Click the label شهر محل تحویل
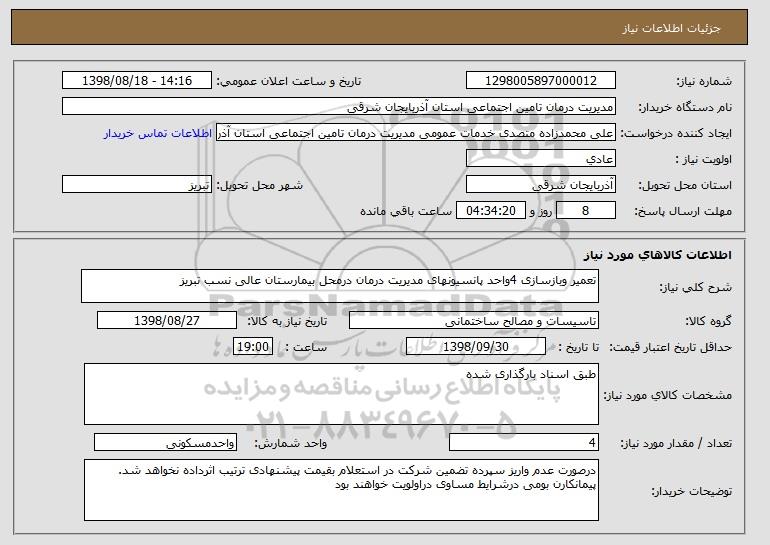 click(x=260, y=186)
